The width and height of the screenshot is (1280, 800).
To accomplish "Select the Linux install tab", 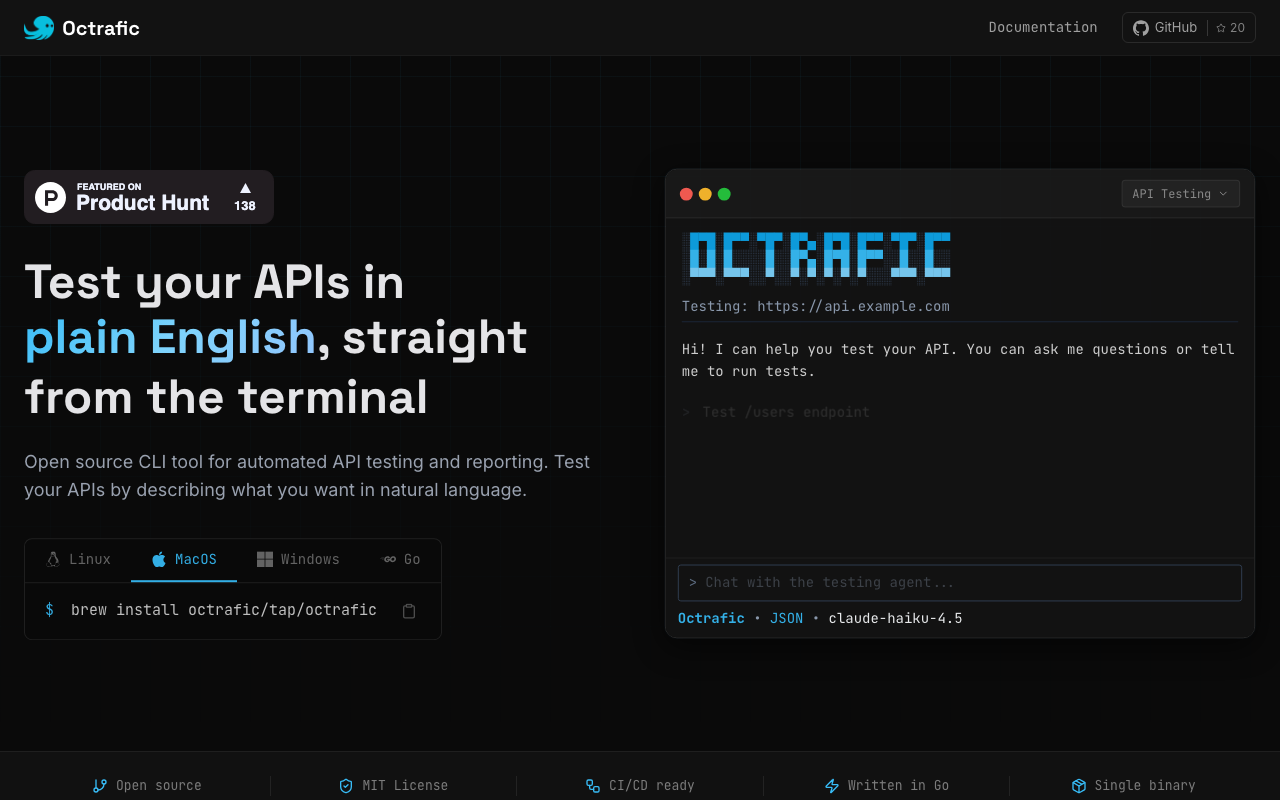I will click(x=78, y=560).
